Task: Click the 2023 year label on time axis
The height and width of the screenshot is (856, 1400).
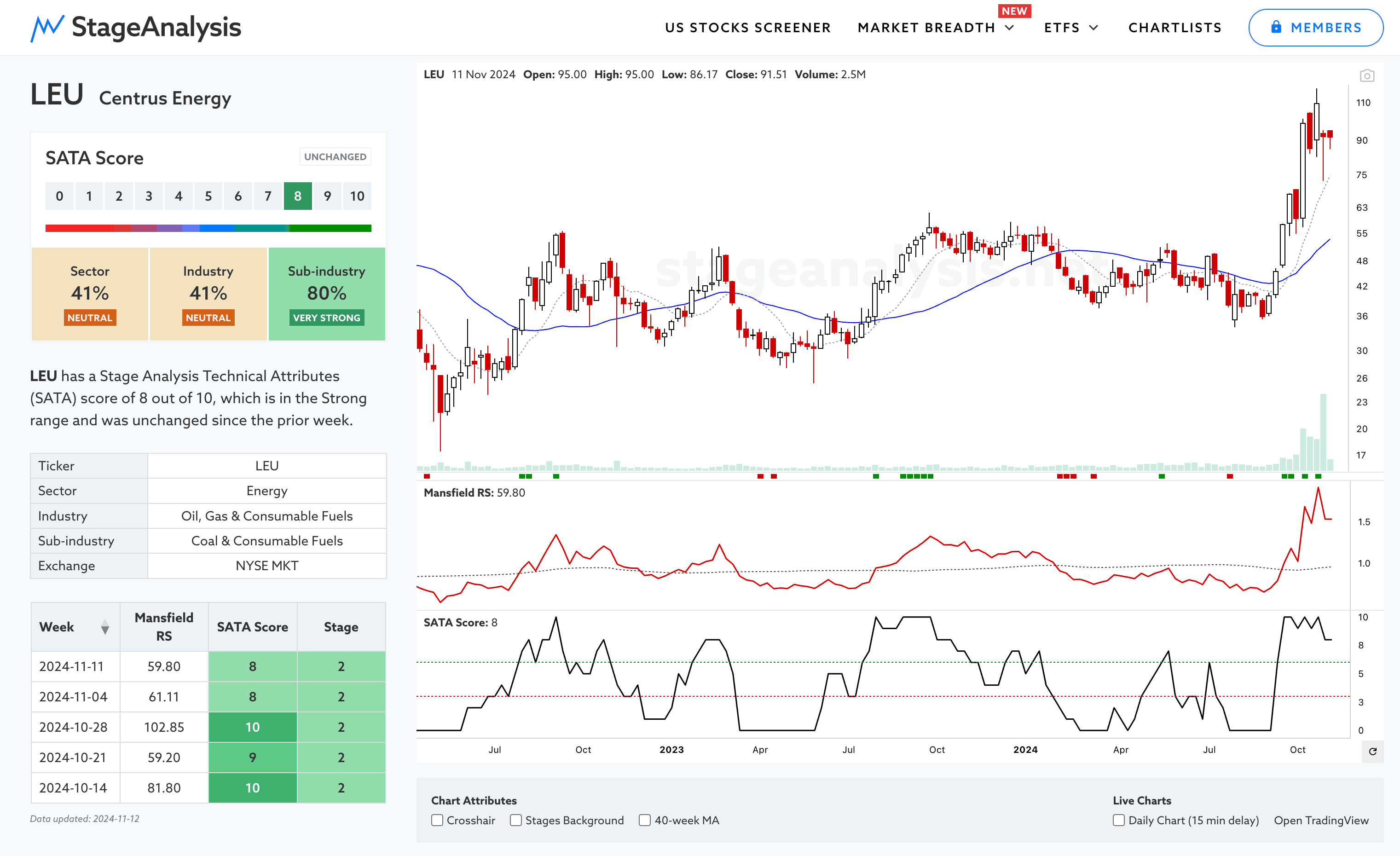Action: pyautogui.click(x=671, y=750)
